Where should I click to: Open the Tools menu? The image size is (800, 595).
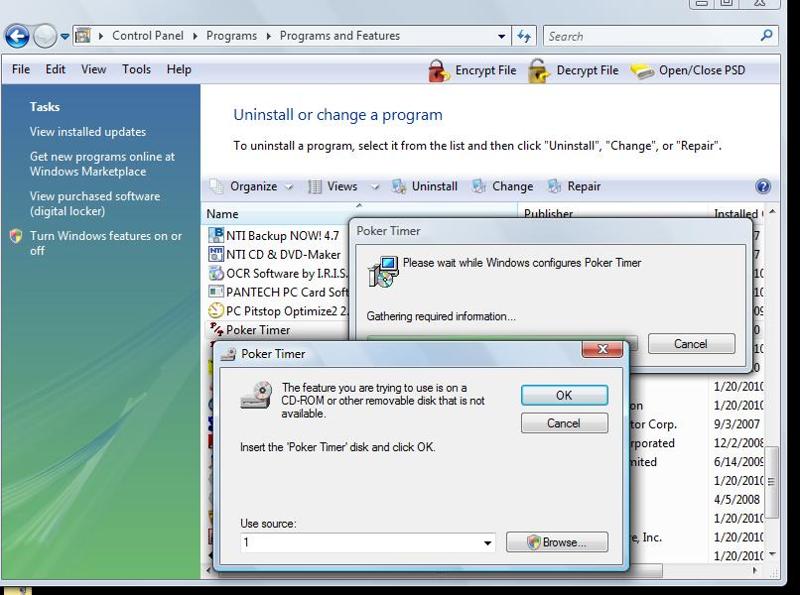pyautogui.click(x=136, y=69)
